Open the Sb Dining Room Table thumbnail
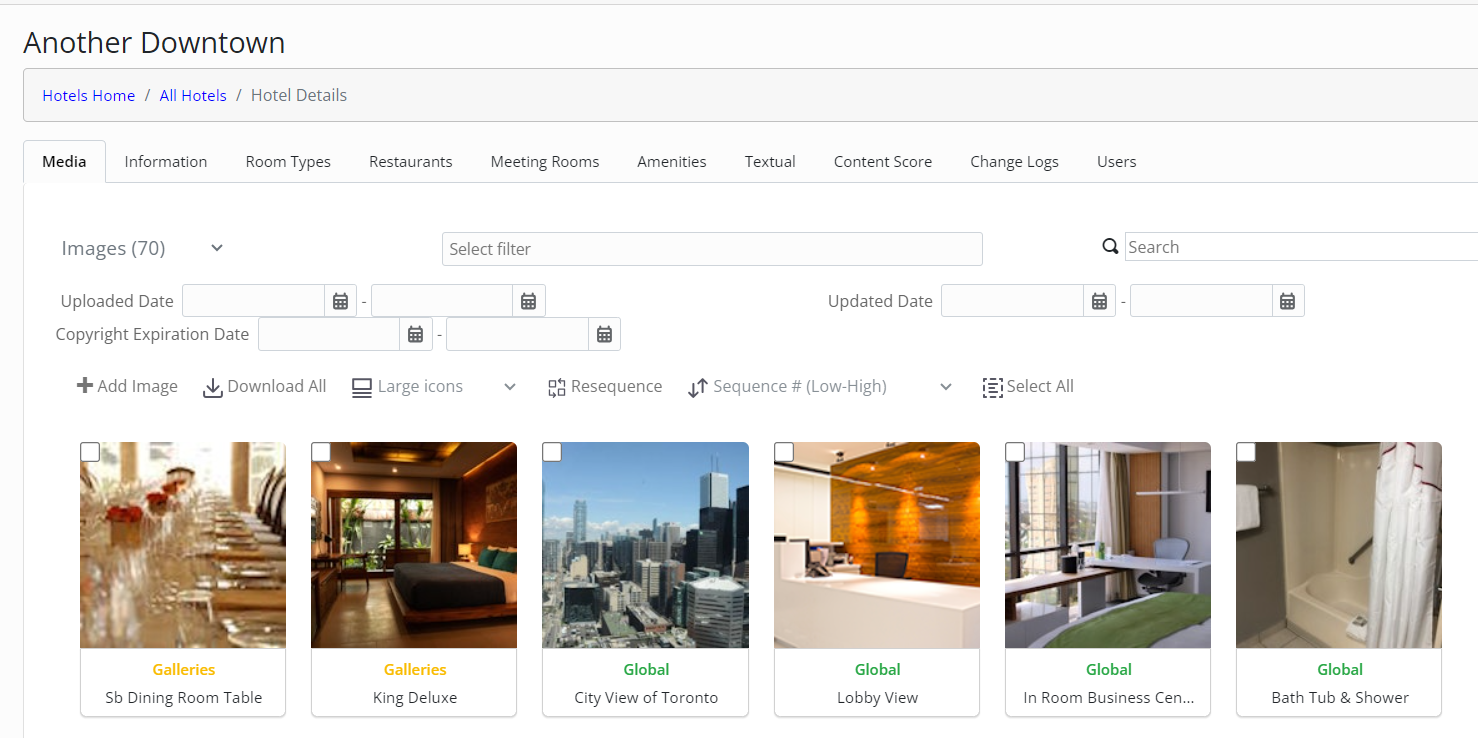 [x=183, y=545]
